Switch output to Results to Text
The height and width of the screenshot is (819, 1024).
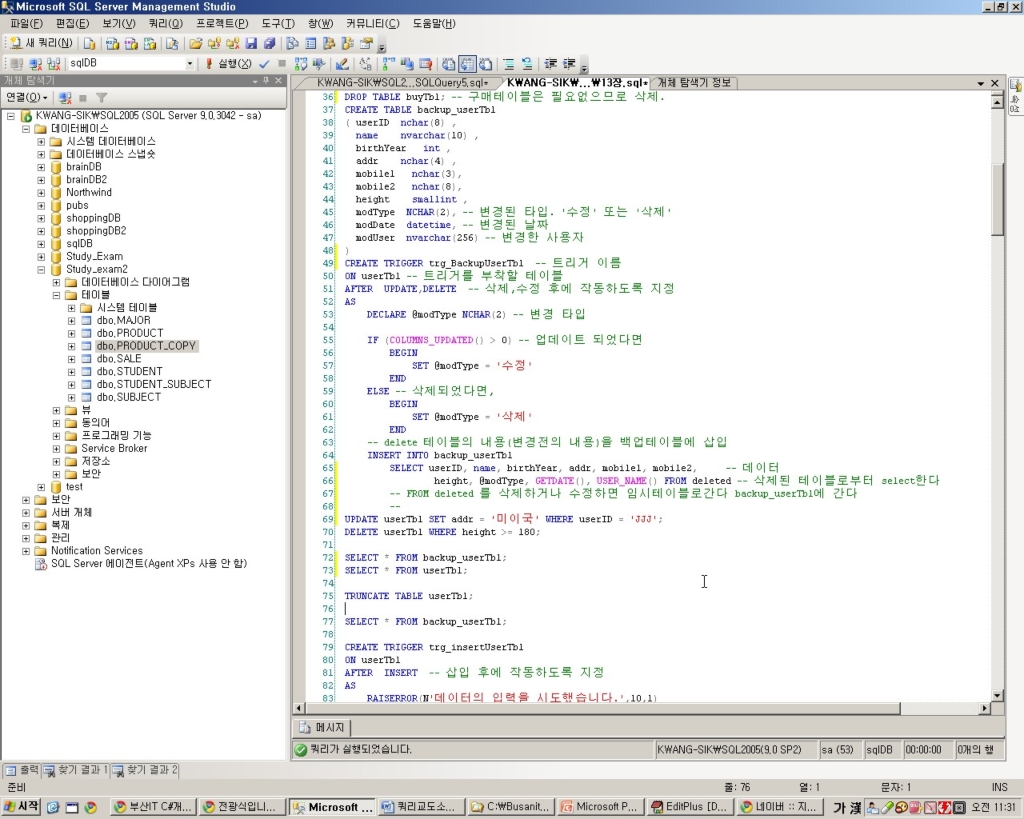pos(449,63)
